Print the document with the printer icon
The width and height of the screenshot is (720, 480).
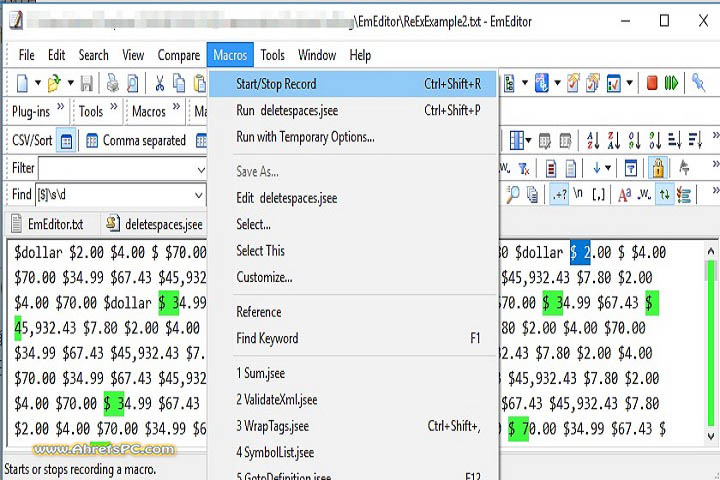pos(112,83)
